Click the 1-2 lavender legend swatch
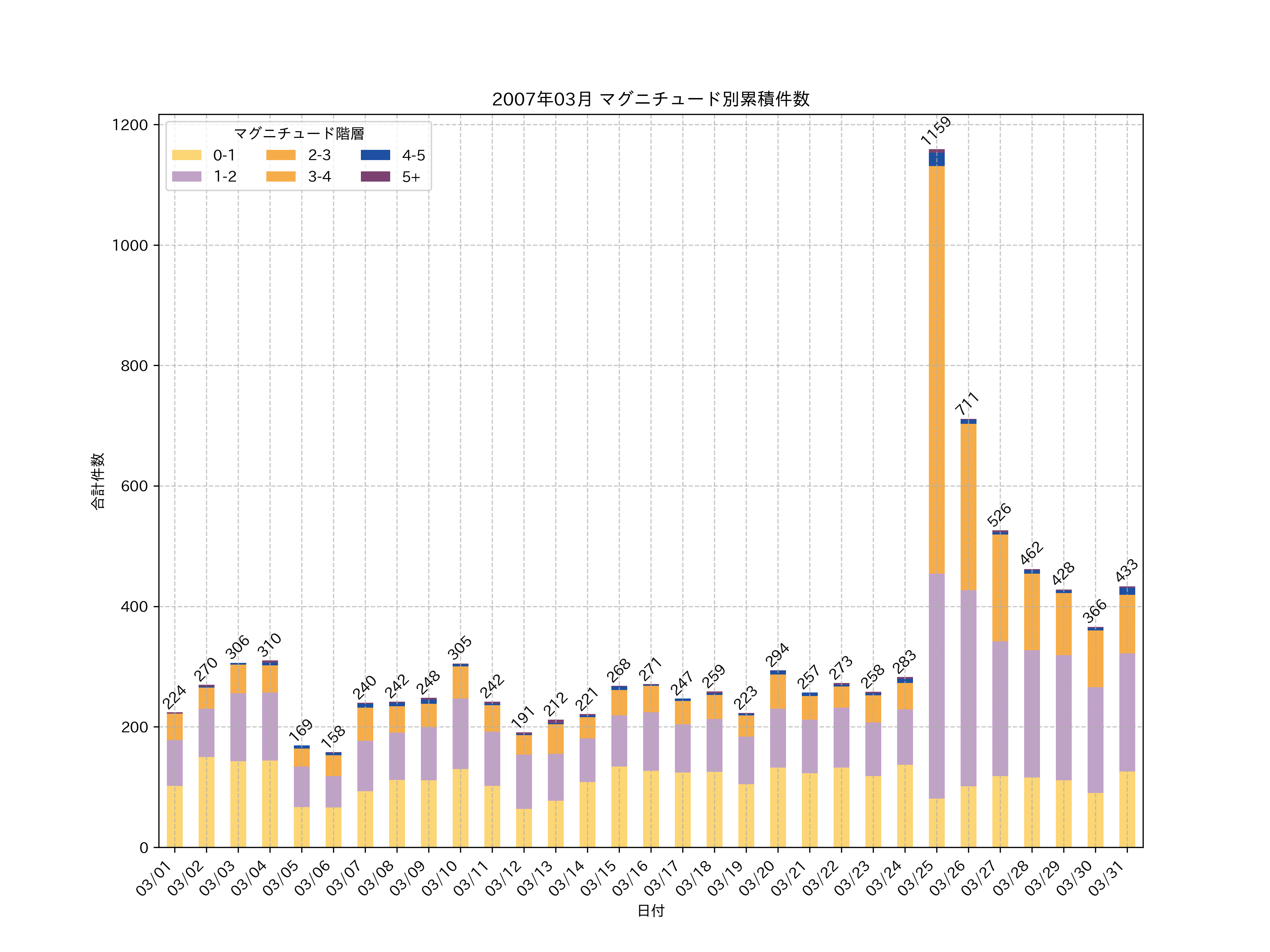The height and width of the screenshot is (952, 1270). tap(187, 176)
